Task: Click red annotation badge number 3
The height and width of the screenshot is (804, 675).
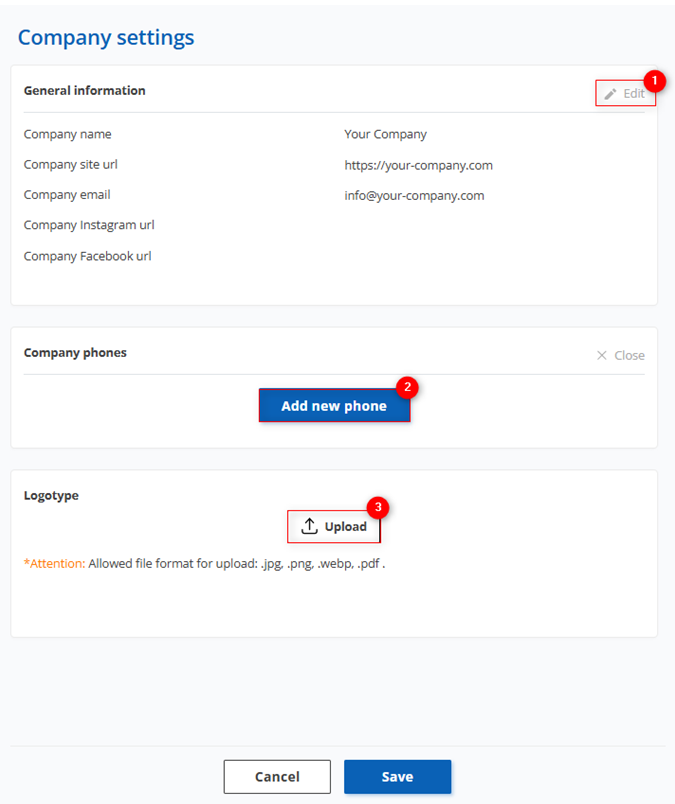Action: tap(378, 507)
